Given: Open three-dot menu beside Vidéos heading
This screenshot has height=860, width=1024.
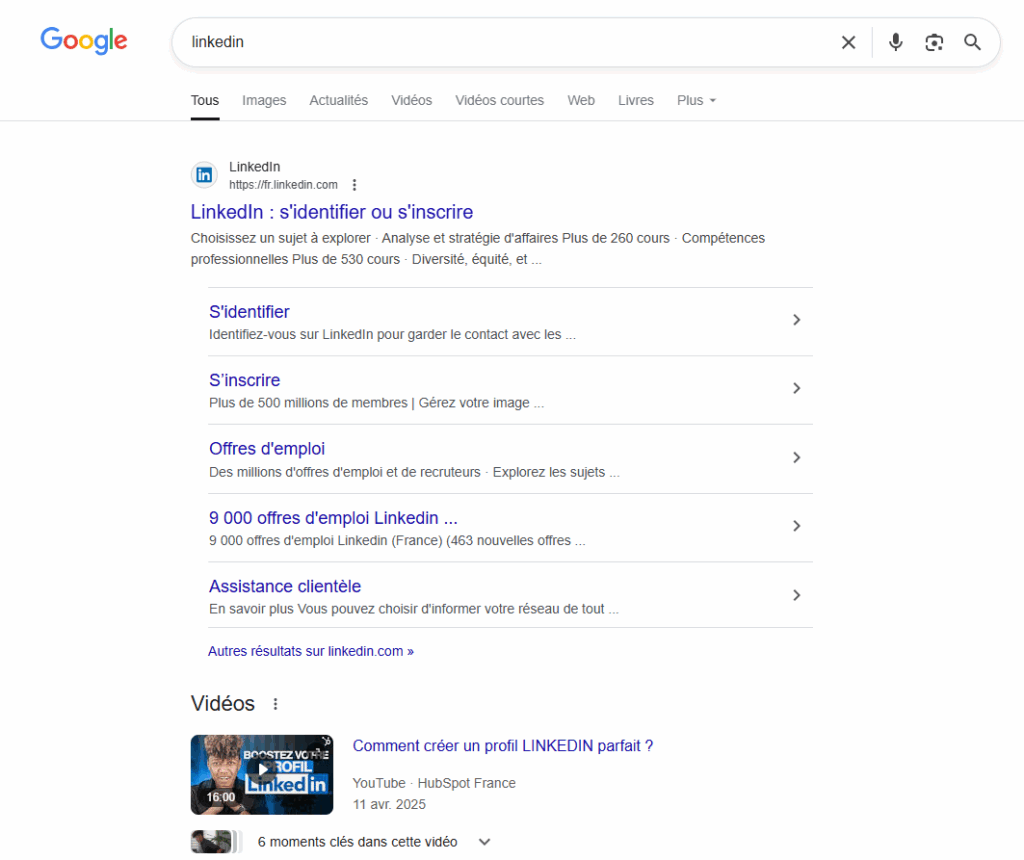Looking at the screenshot, I should point(276,704).
